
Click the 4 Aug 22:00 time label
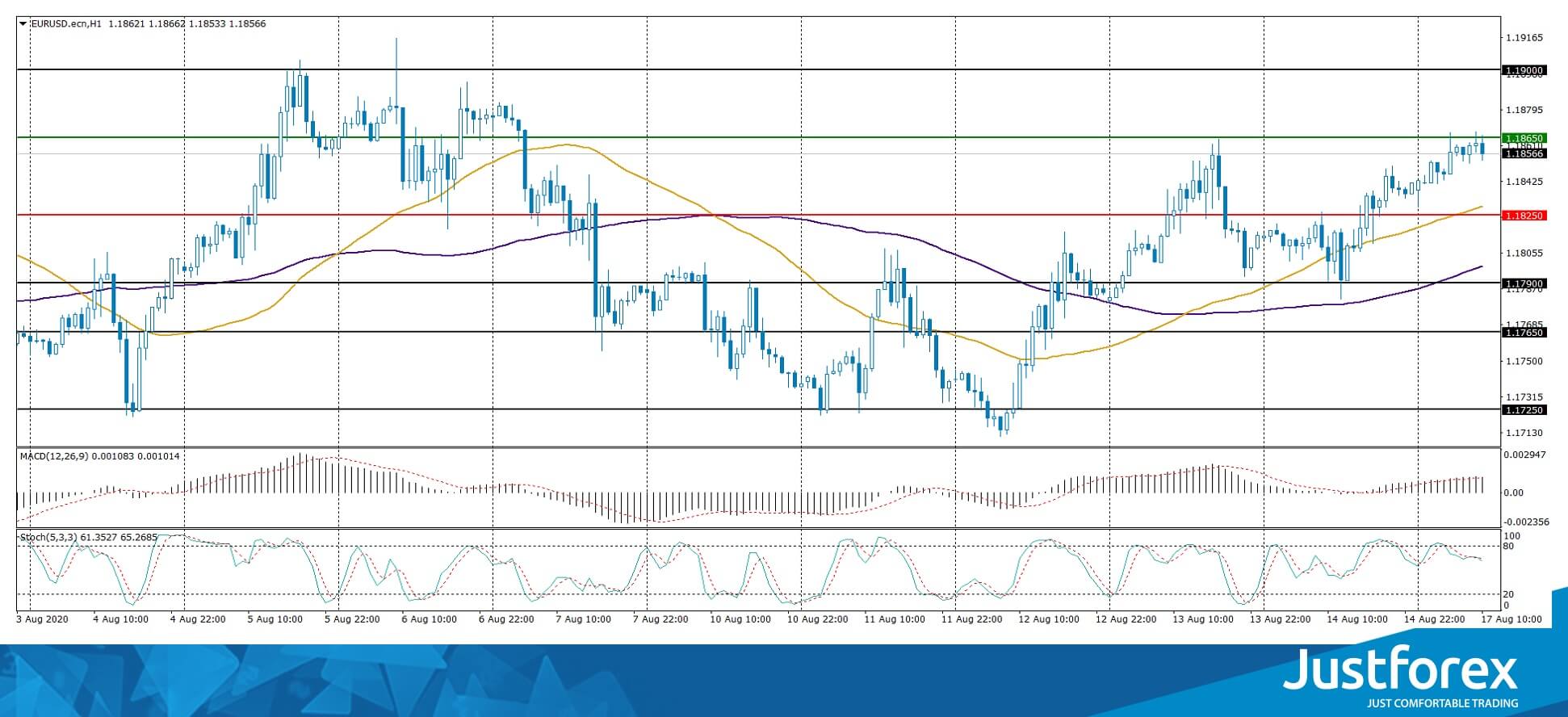pyautogui.click(x=199, y=619)
